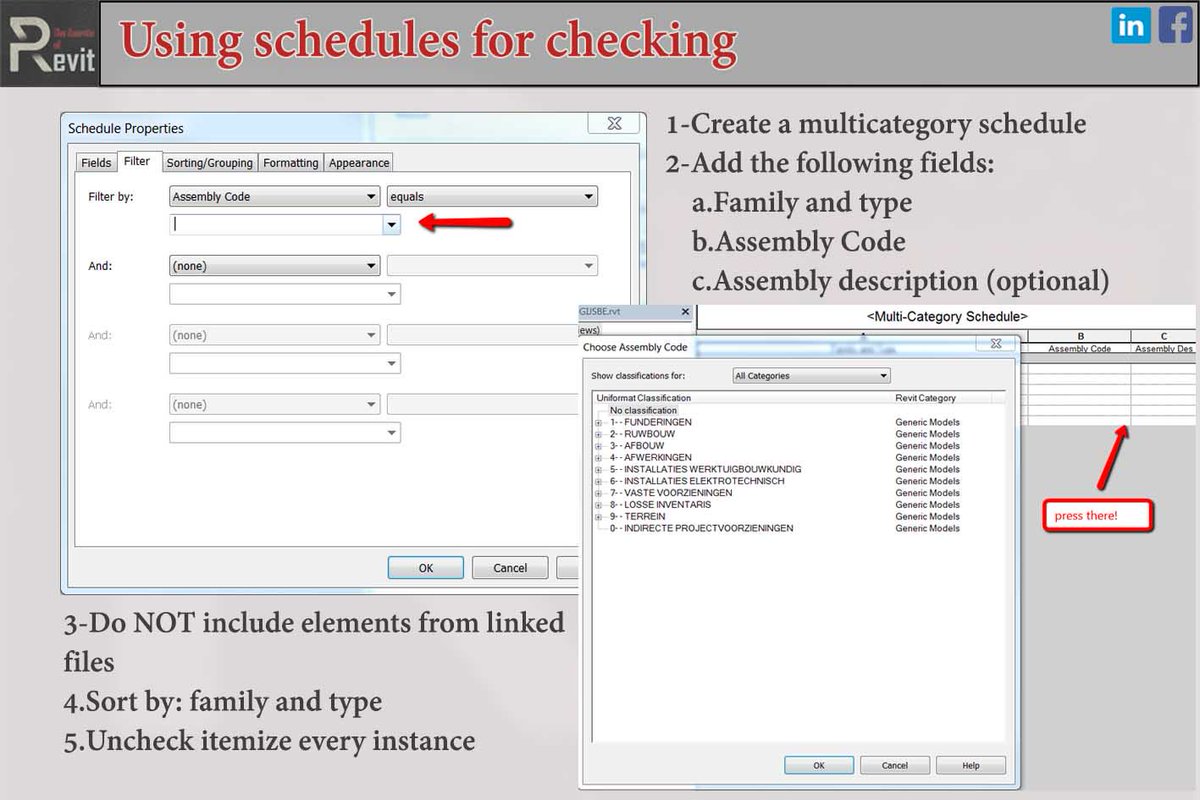
Task: Click OK in Schedule Properties
Action: click(425, 567)
